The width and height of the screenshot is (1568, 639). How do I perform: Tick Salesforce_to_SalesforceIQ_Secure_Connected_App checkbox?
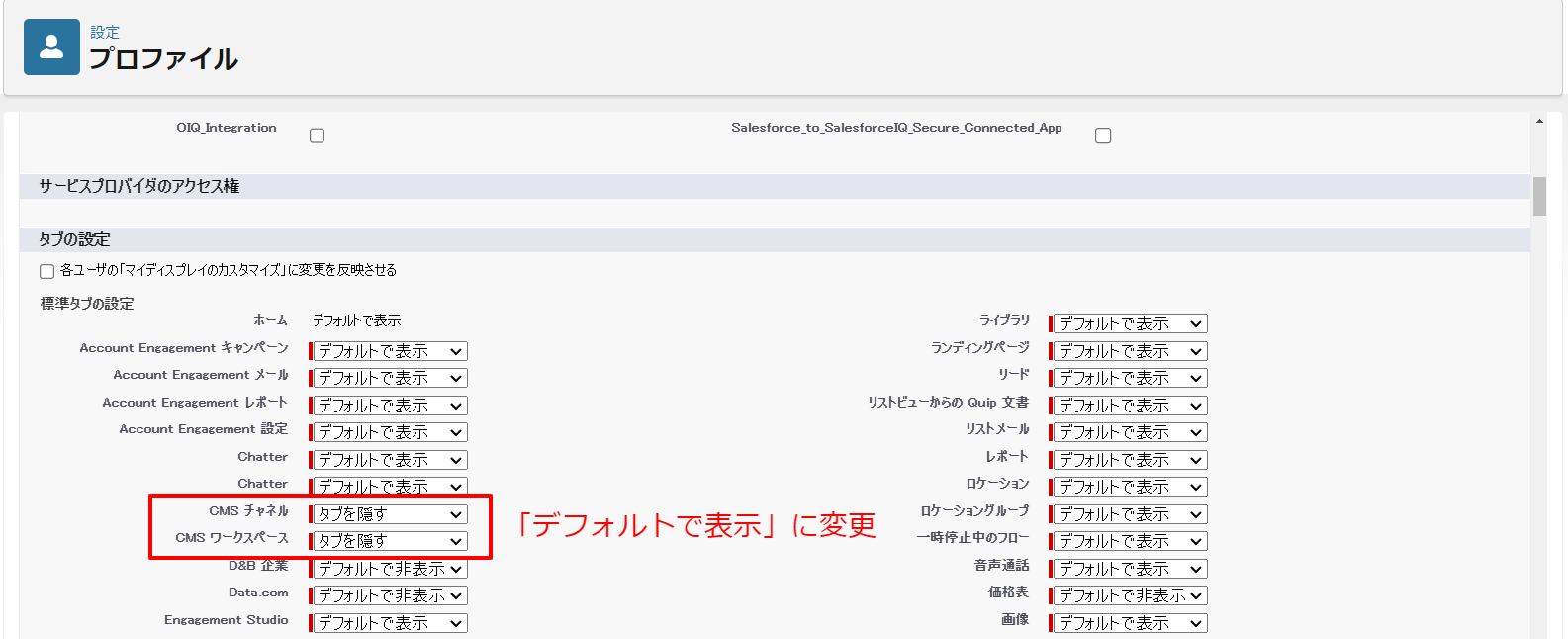point(1103,136)
